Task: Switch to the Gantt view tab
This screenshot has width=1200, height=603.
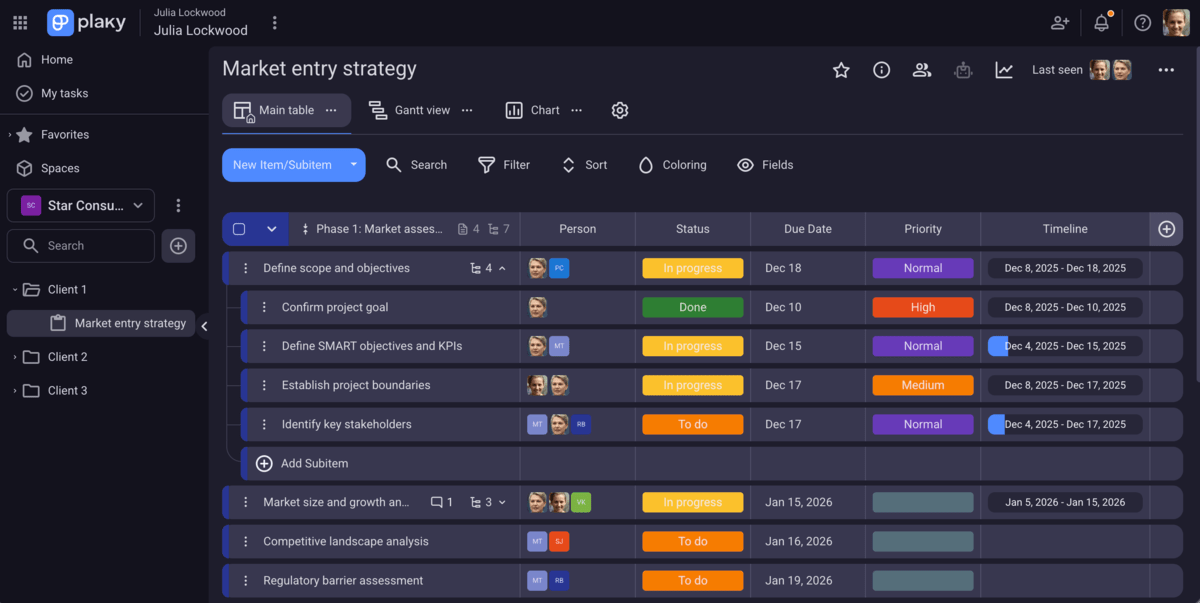Action: [x=409, y=110]
